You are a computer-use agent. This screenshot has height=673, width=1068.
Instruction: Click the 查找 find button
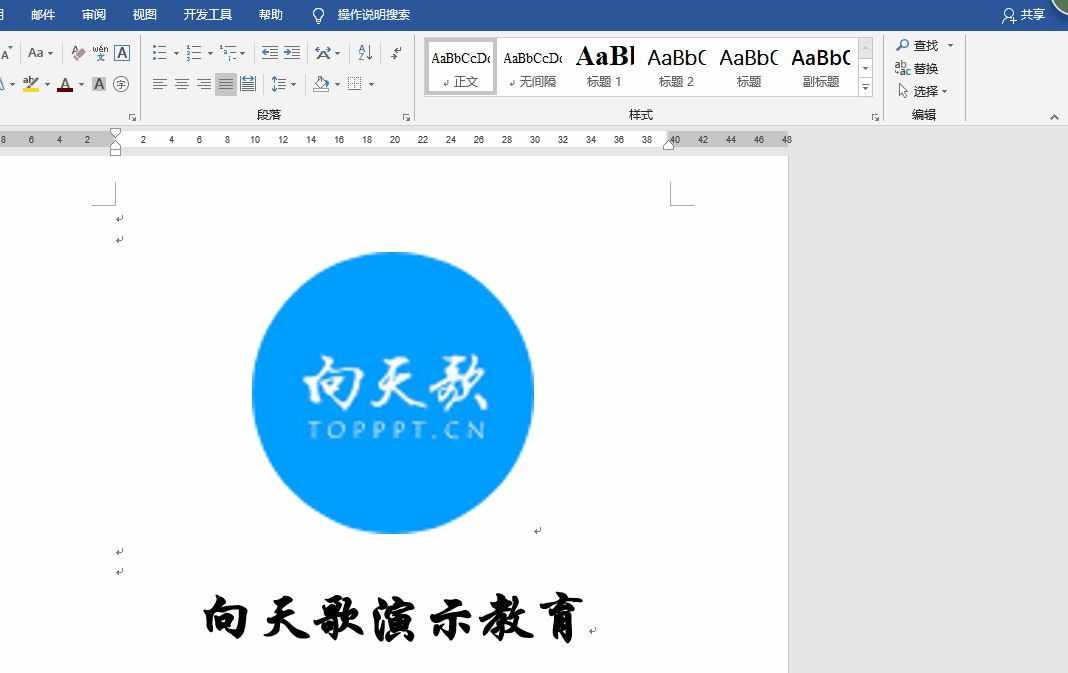click(x=917, y=46)
